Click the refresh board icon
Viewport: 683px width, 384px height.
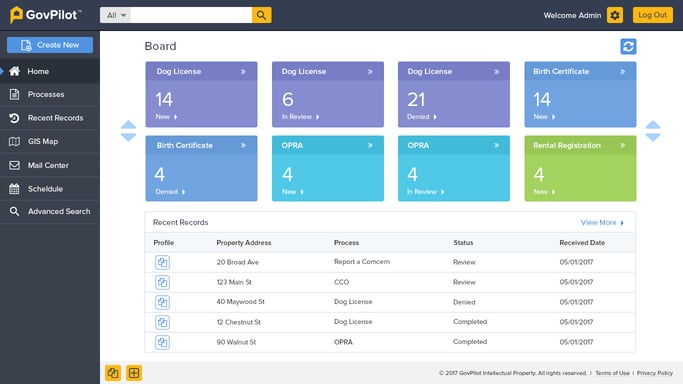pyautogui.click(x=628, y=47)
